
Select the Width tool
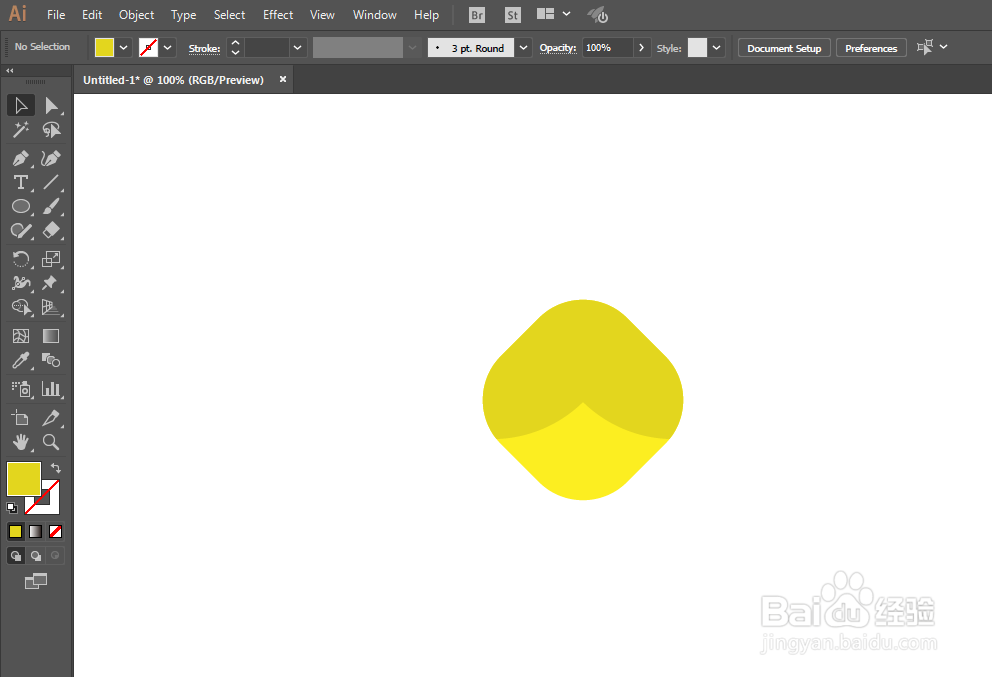(21, 283)
